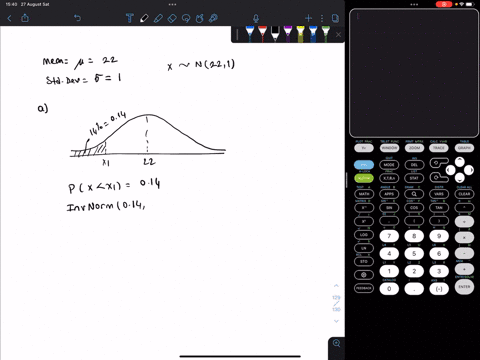The image size is (480, 360).
Task: Tap the calculator MODE key
Action: tap(389, 165)
